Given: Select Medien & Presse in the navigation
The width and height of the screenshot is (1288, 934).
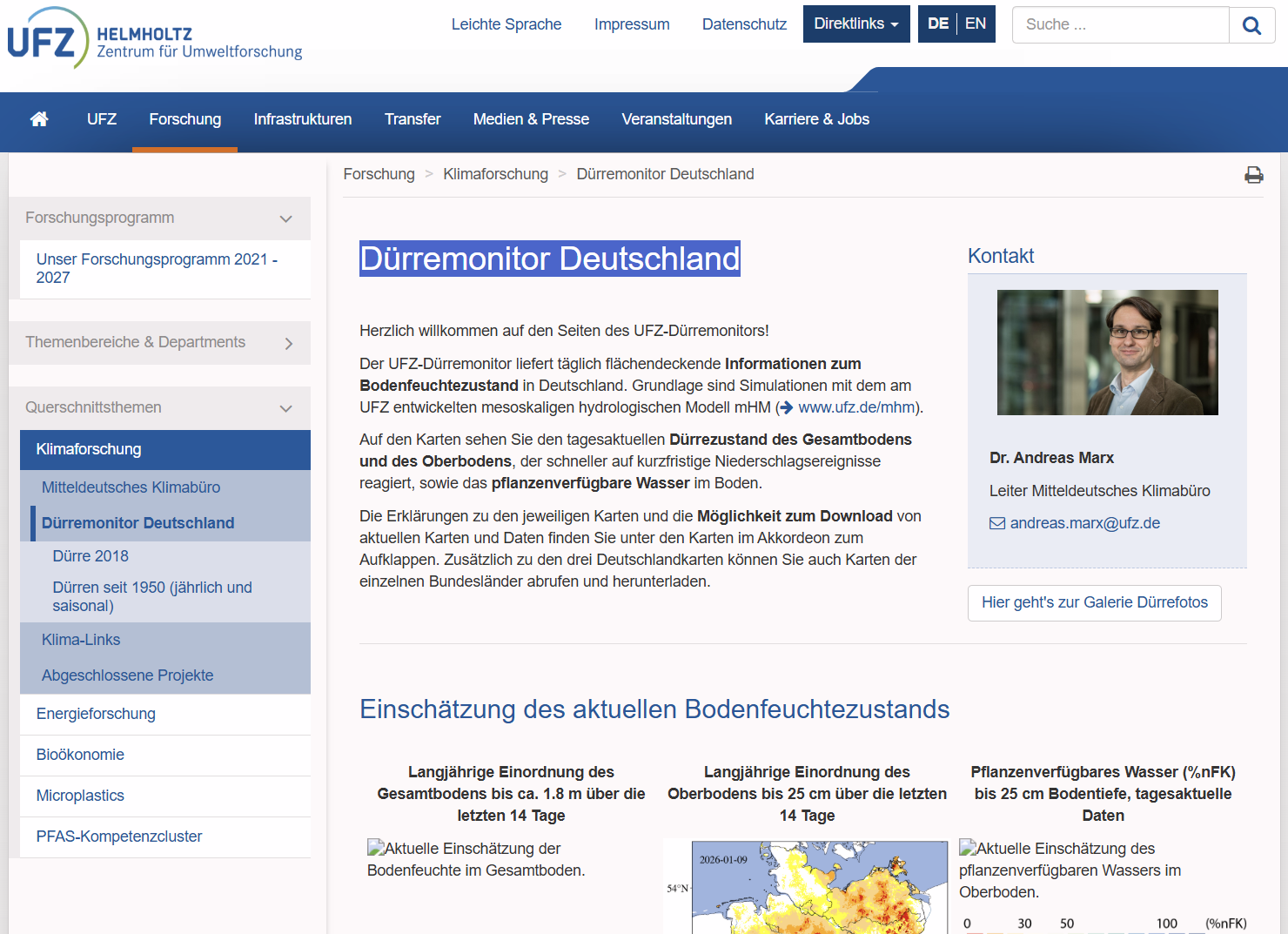Looking at the screenshot, I should (531, 119).
